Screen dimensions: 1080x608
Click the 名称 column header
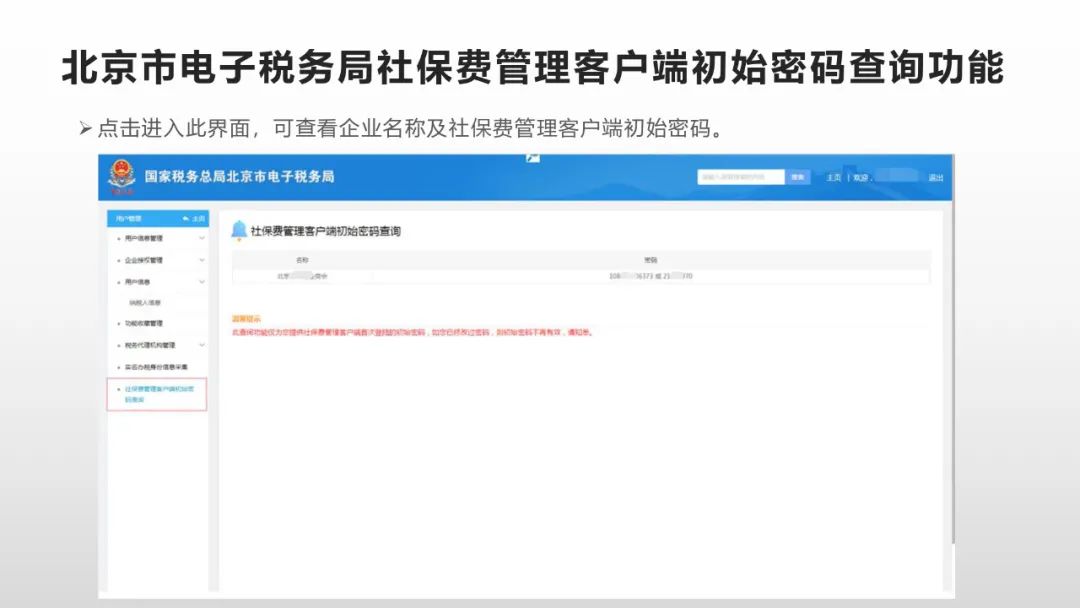coord(302,260)
